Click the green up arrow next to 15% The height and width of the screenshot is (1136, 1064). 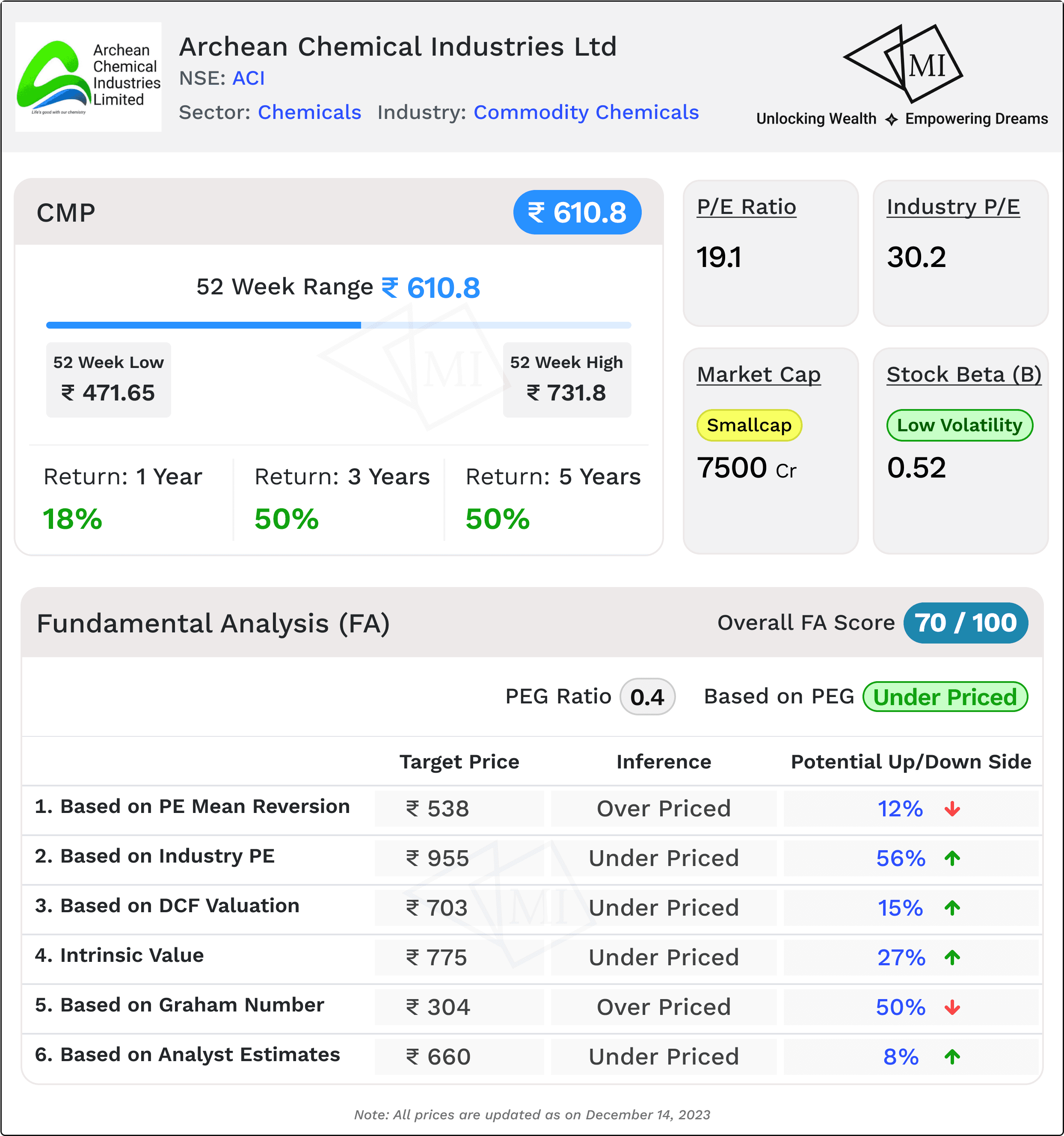pyautogui.click(x=952, y=908)
